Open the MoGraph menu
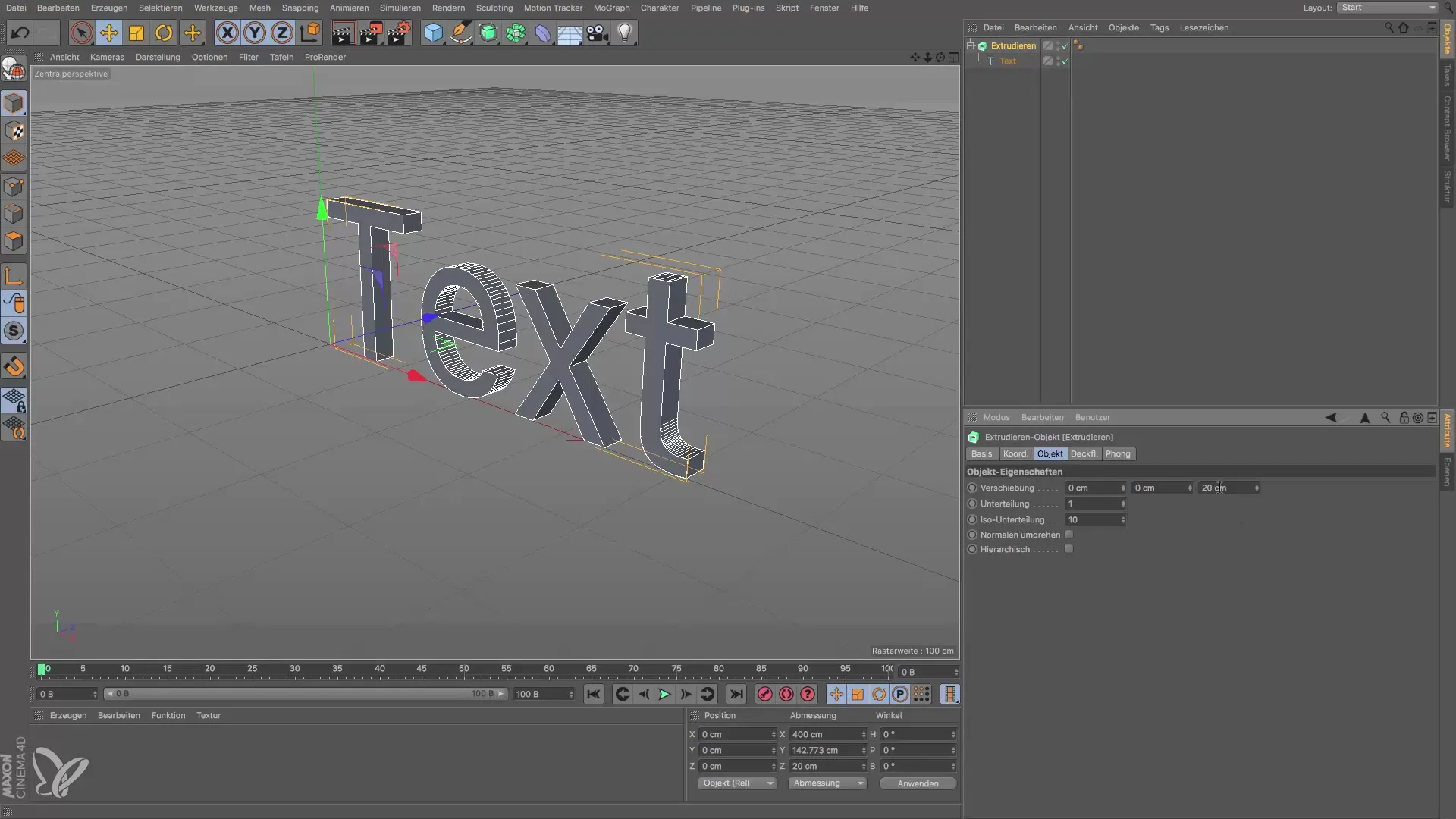 (x=611, y=8)
